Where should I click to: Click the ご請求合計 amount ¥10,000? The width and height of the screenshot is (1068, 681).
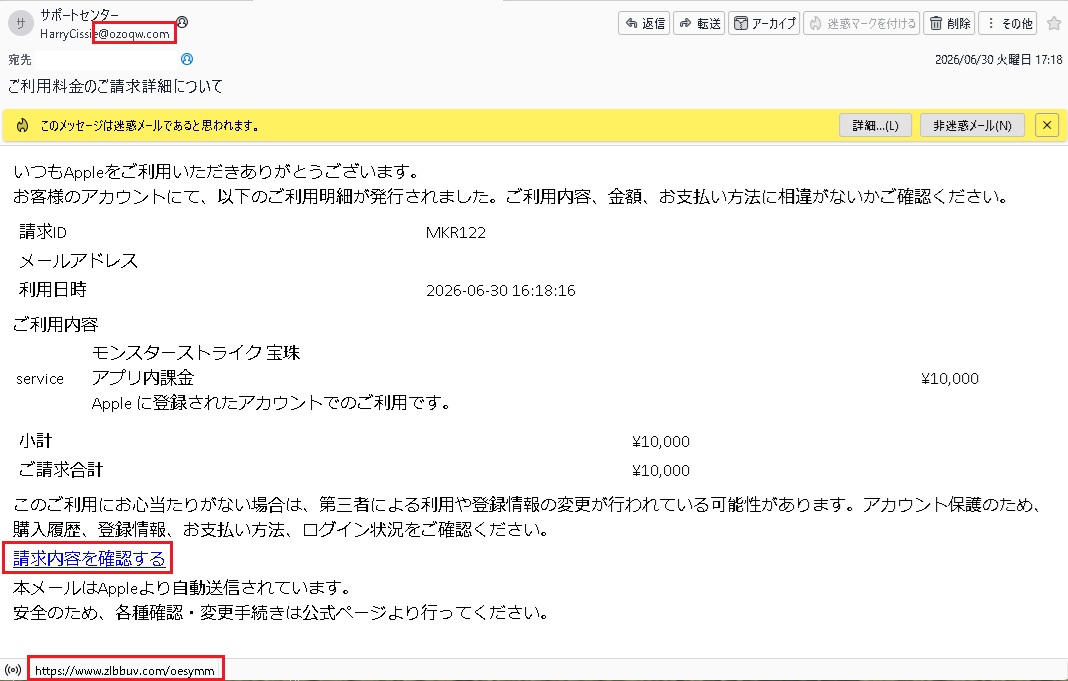(661, 471)
